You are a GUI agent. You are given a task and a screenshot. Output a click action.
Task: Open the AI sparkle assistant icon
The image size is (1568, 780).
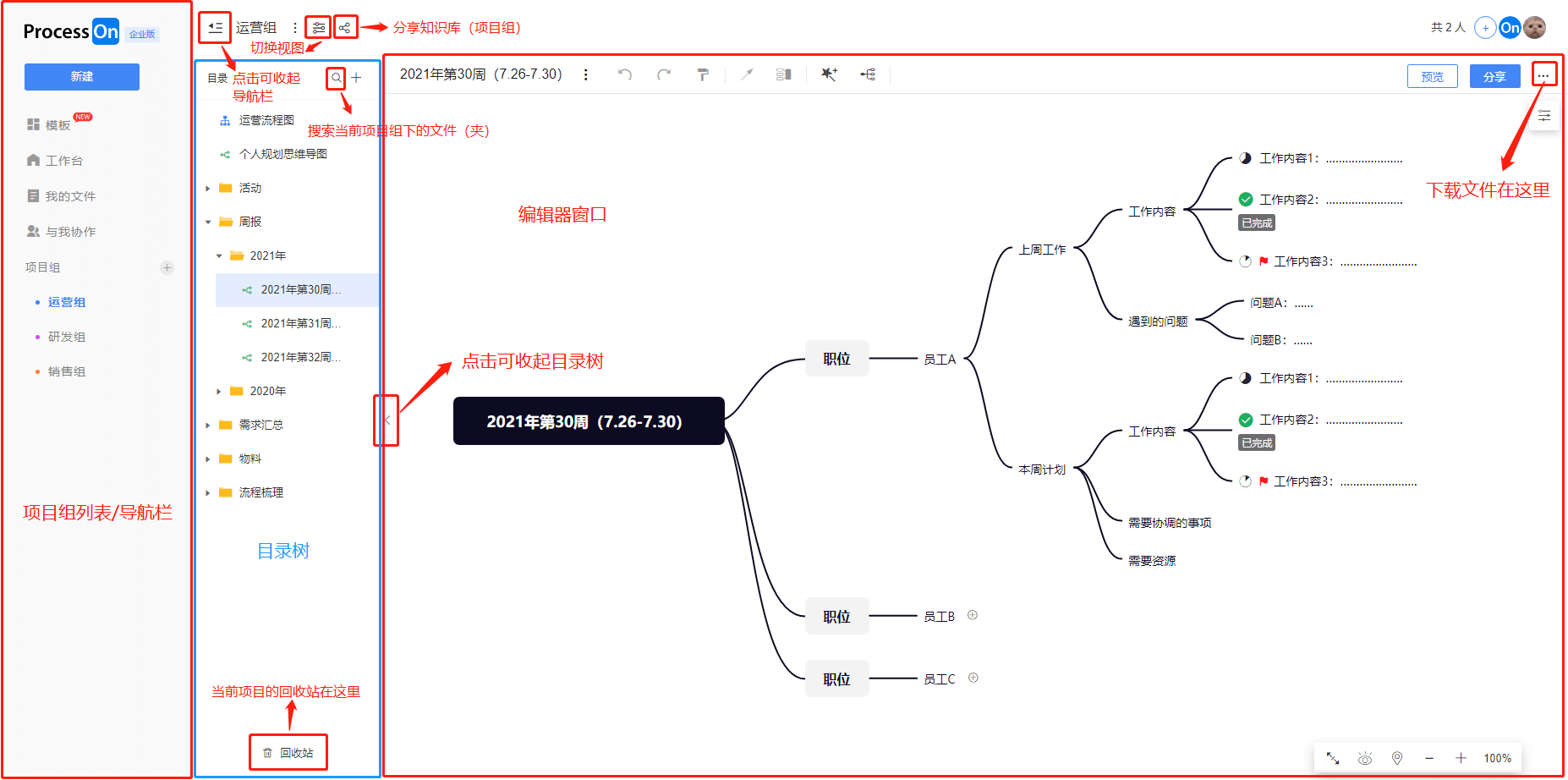[829, 74]
